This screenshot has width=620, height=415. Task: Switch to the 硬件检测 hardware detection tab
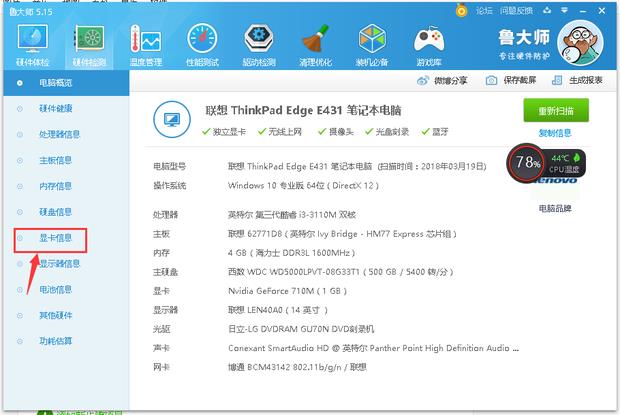click(x=88, y=42)
